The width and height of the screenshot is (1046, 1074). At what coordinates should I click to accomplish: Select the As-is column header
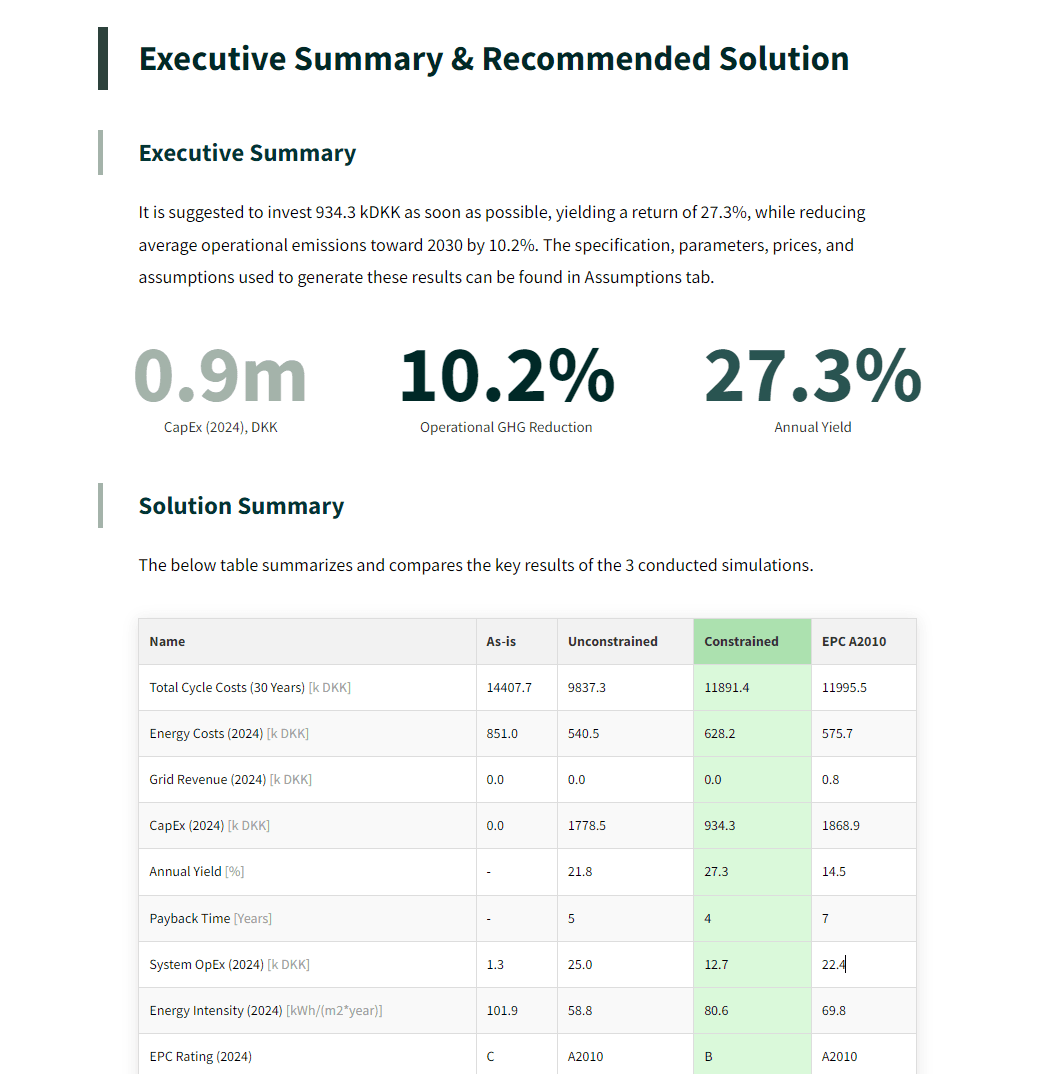coord(501,642)
